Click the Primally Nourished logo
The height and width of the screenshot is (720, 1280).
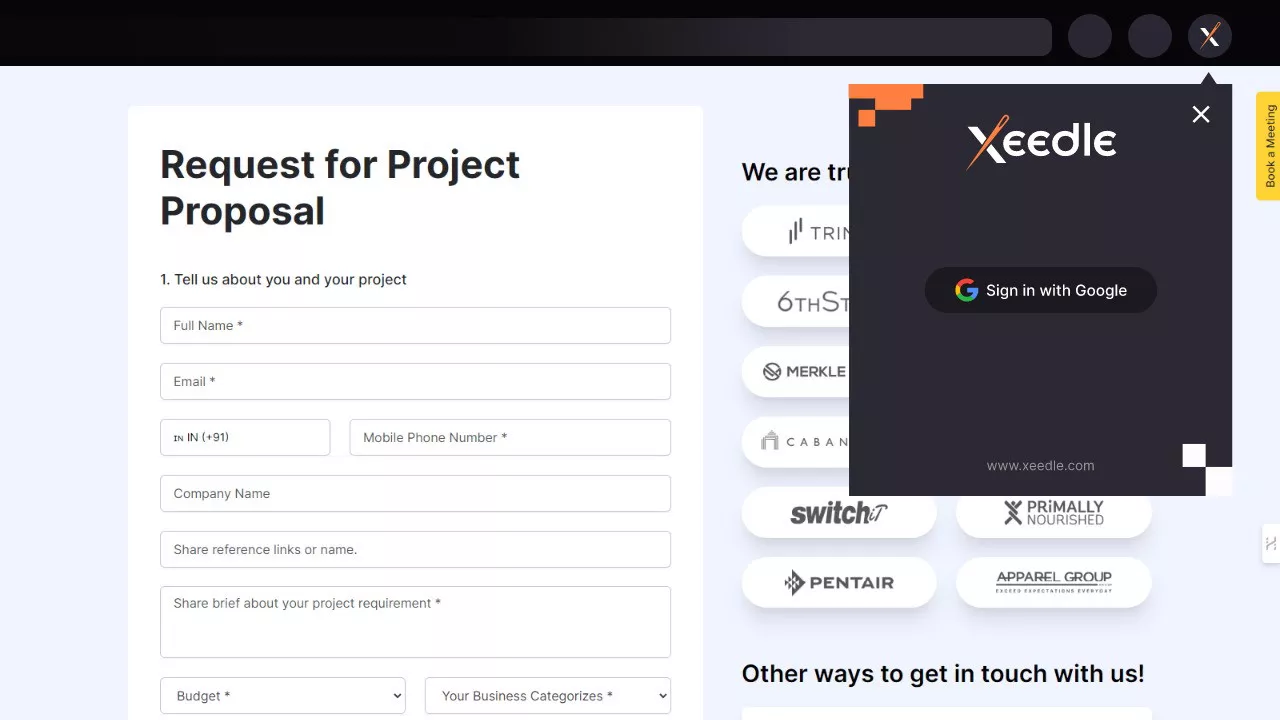coord(1053,513)
